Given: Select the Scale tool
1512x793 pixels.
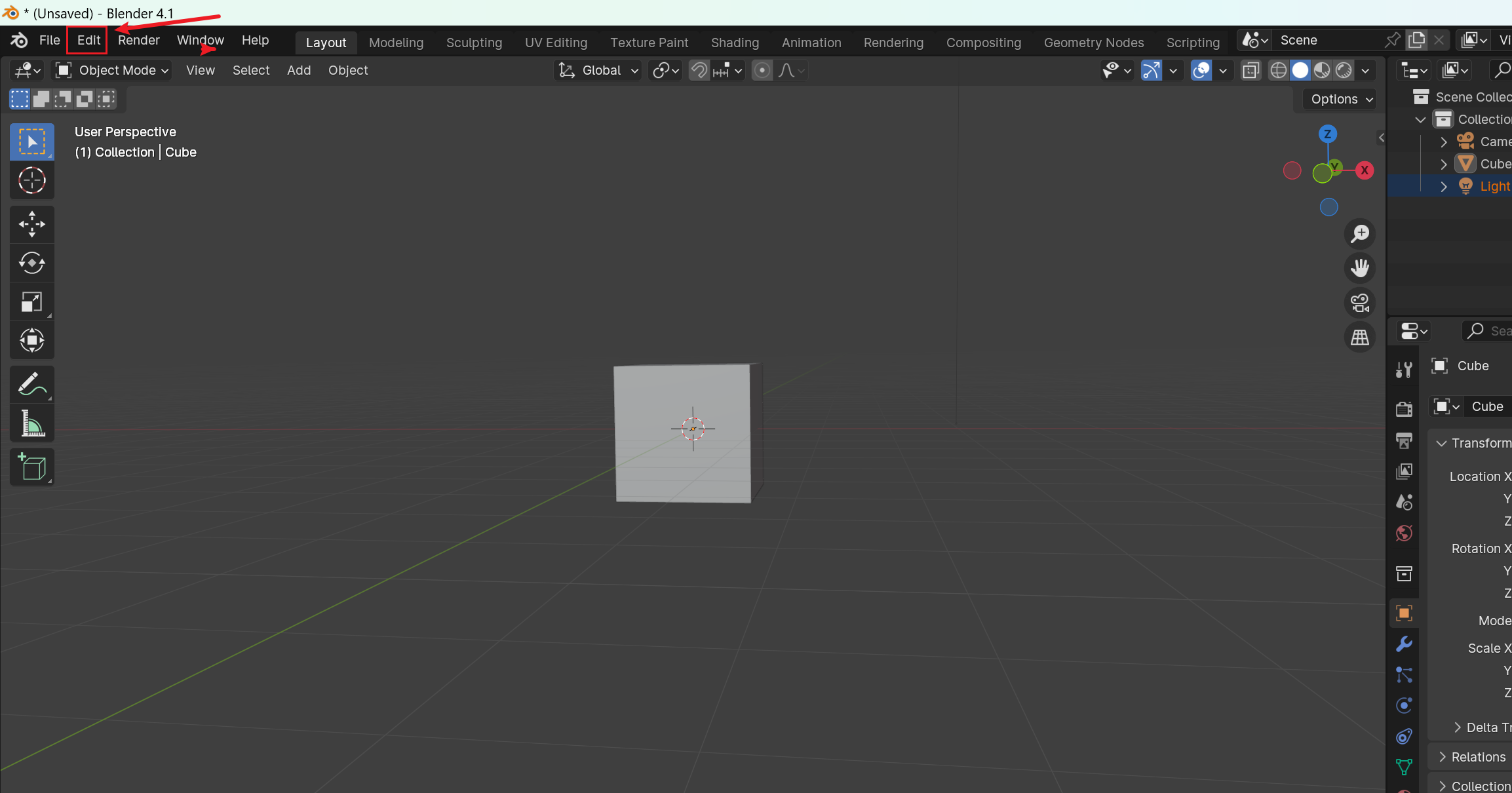Looking at the screenshot, I should (31, 301).
